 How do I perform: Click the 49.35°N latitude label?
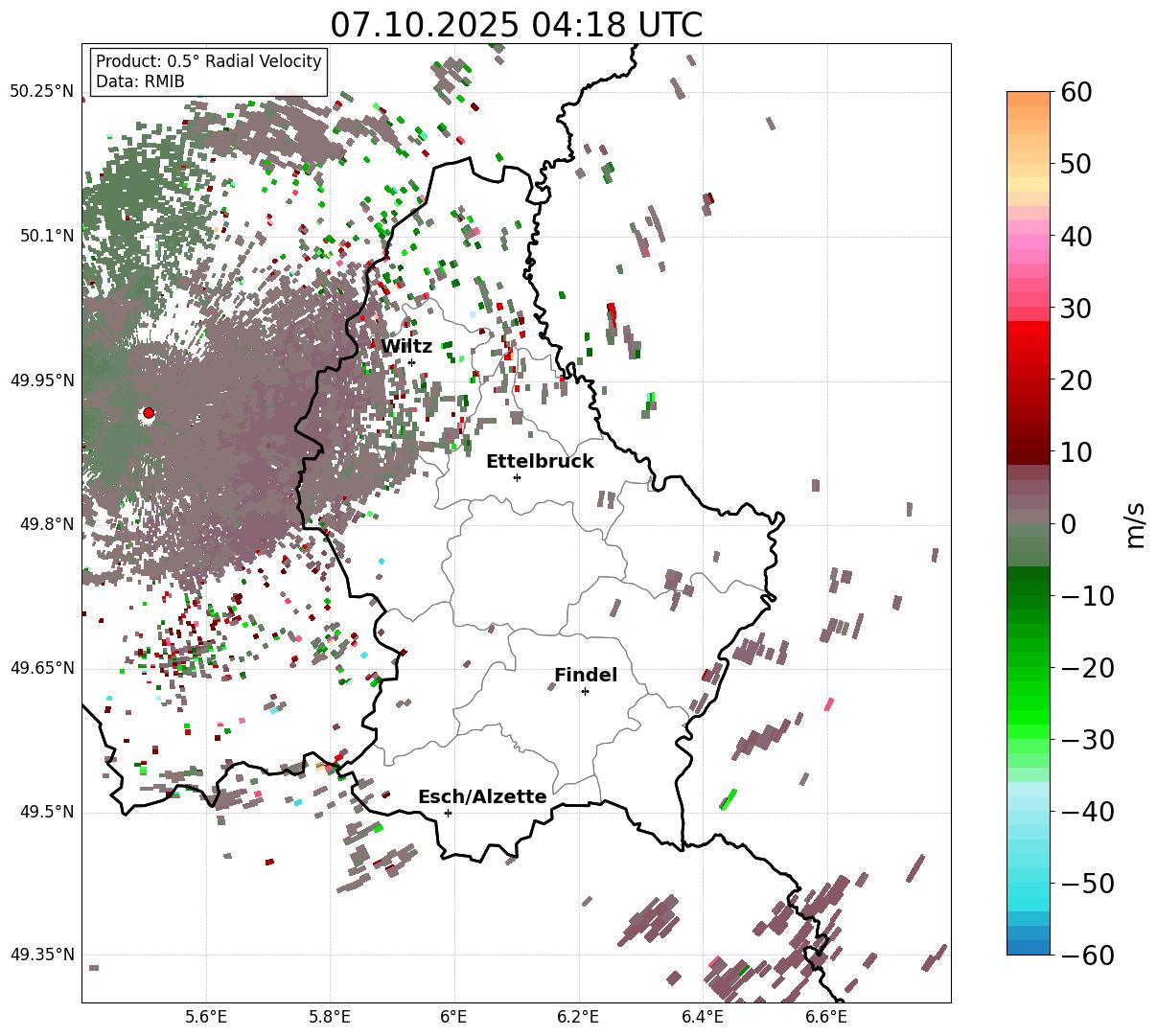pos(42,955)
